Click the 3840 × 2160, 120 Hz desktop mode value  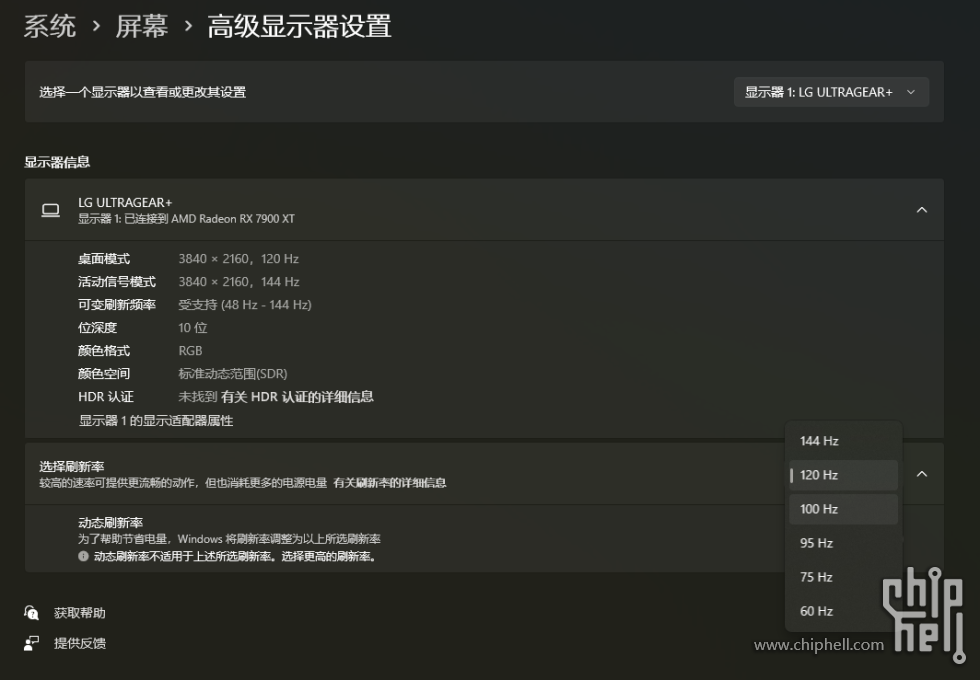tap(238, 259)
